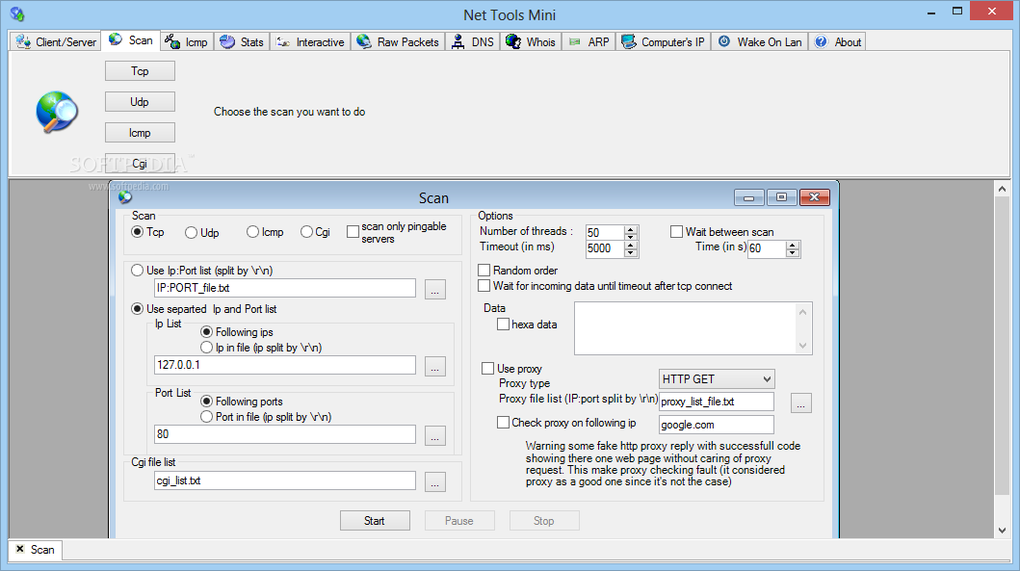
Task: Browse for IP:PORT file
Action: pos(435,289)
